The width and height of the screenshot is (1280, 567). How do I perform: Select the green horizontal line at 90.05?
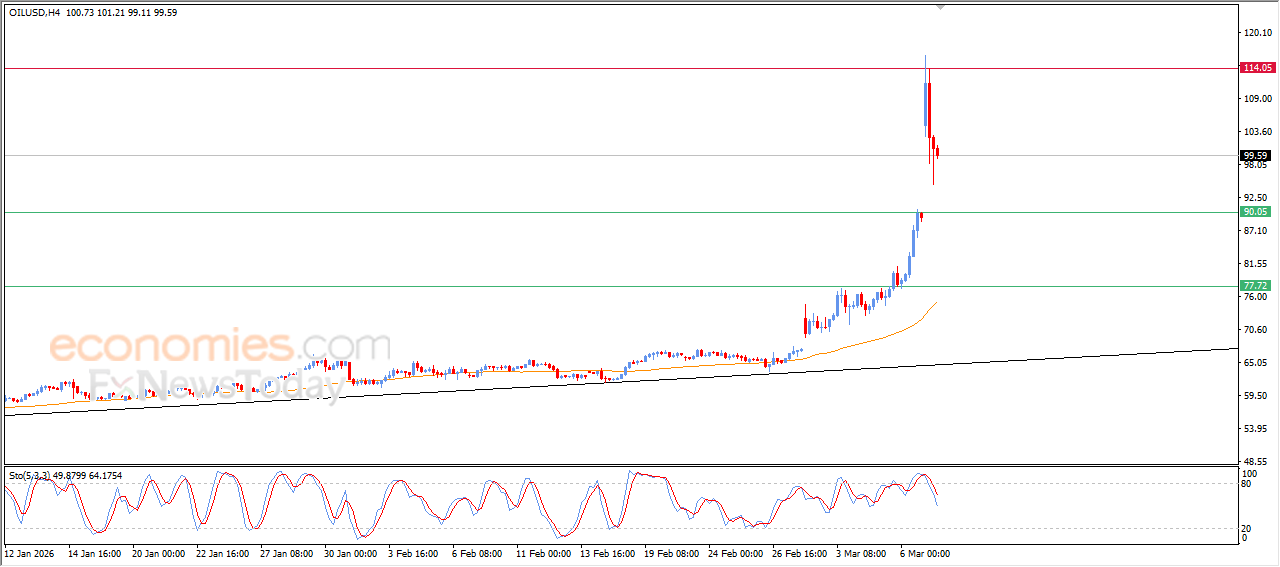[500, 212]
